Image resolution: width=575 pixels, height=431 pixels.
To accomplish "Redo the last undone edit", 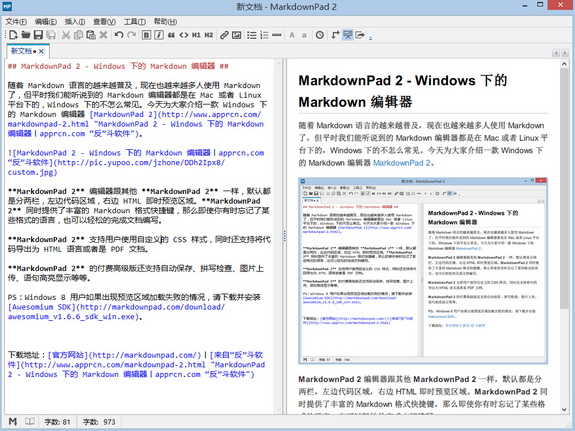I will pyautogui.click(x=131, y=35).
